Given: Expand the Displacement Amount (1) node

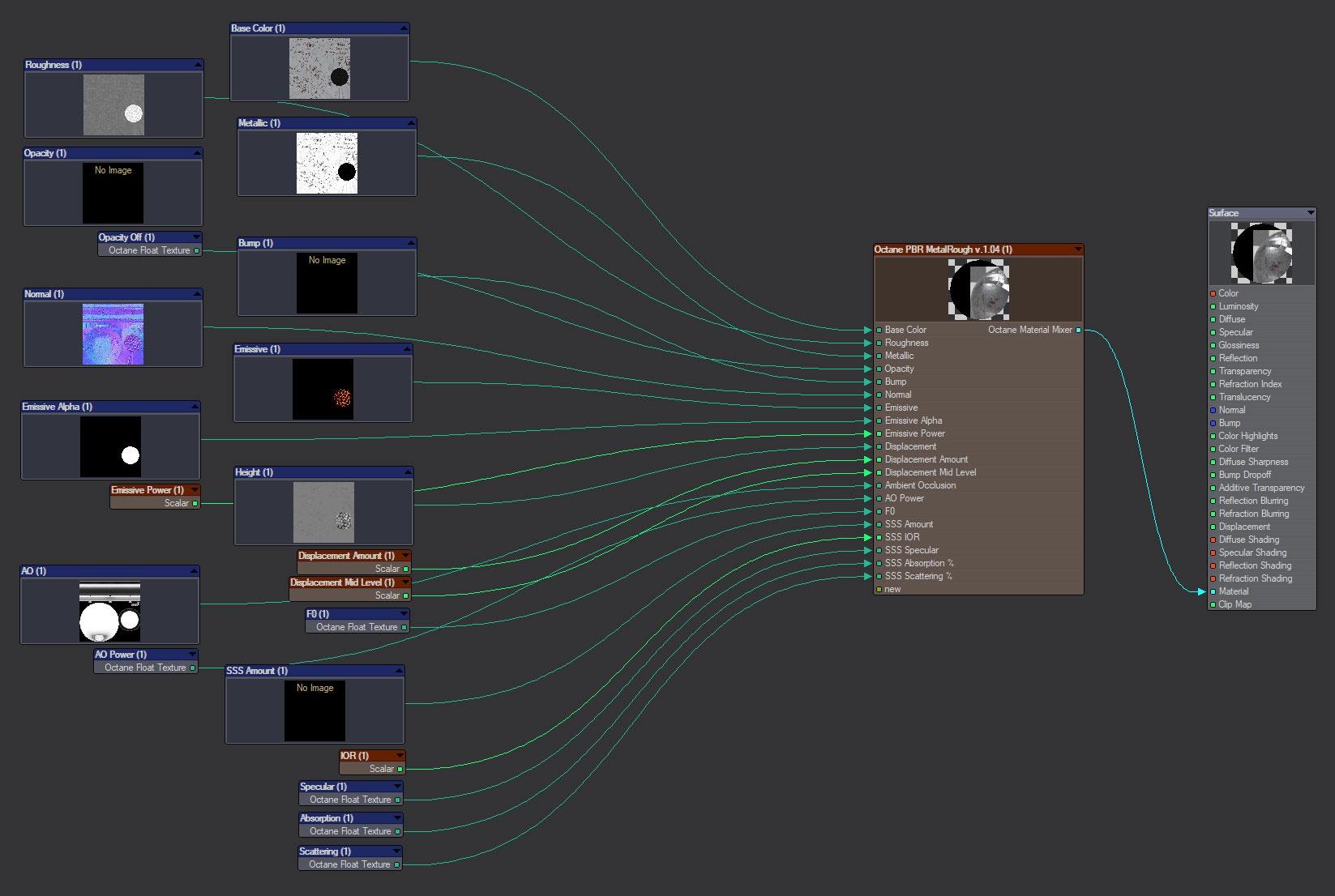Looking at the screenshot, I should click(x=404, y=556).
